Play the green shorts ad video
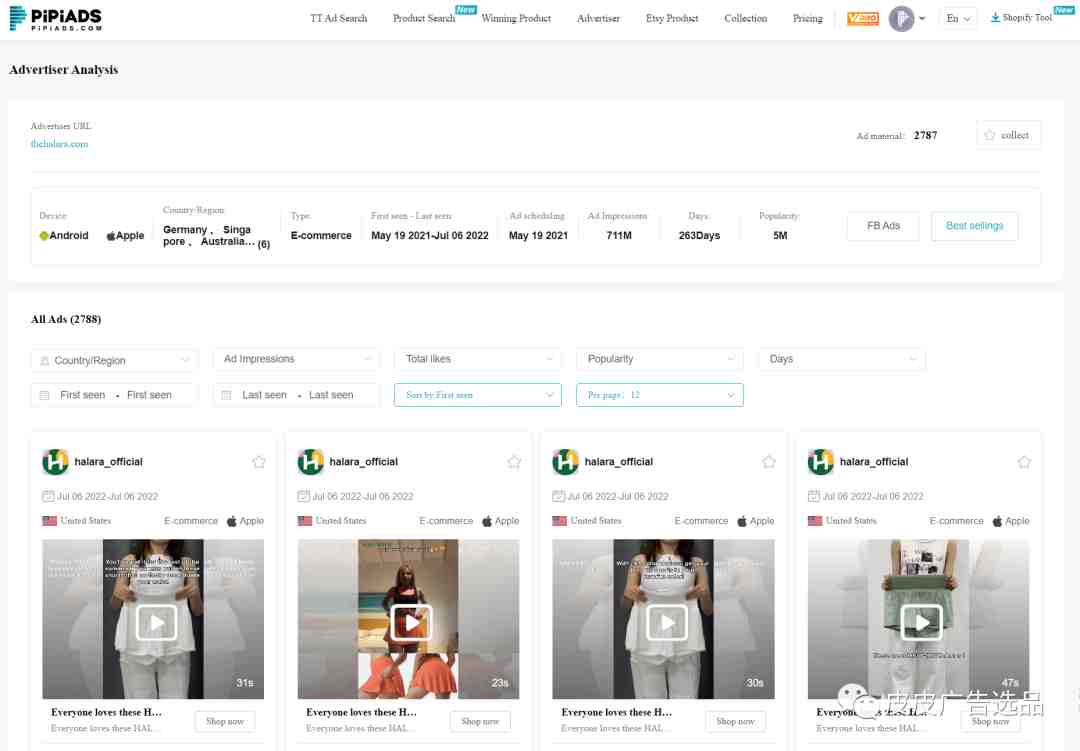The image size is (1080, 751). coord(922,622)
